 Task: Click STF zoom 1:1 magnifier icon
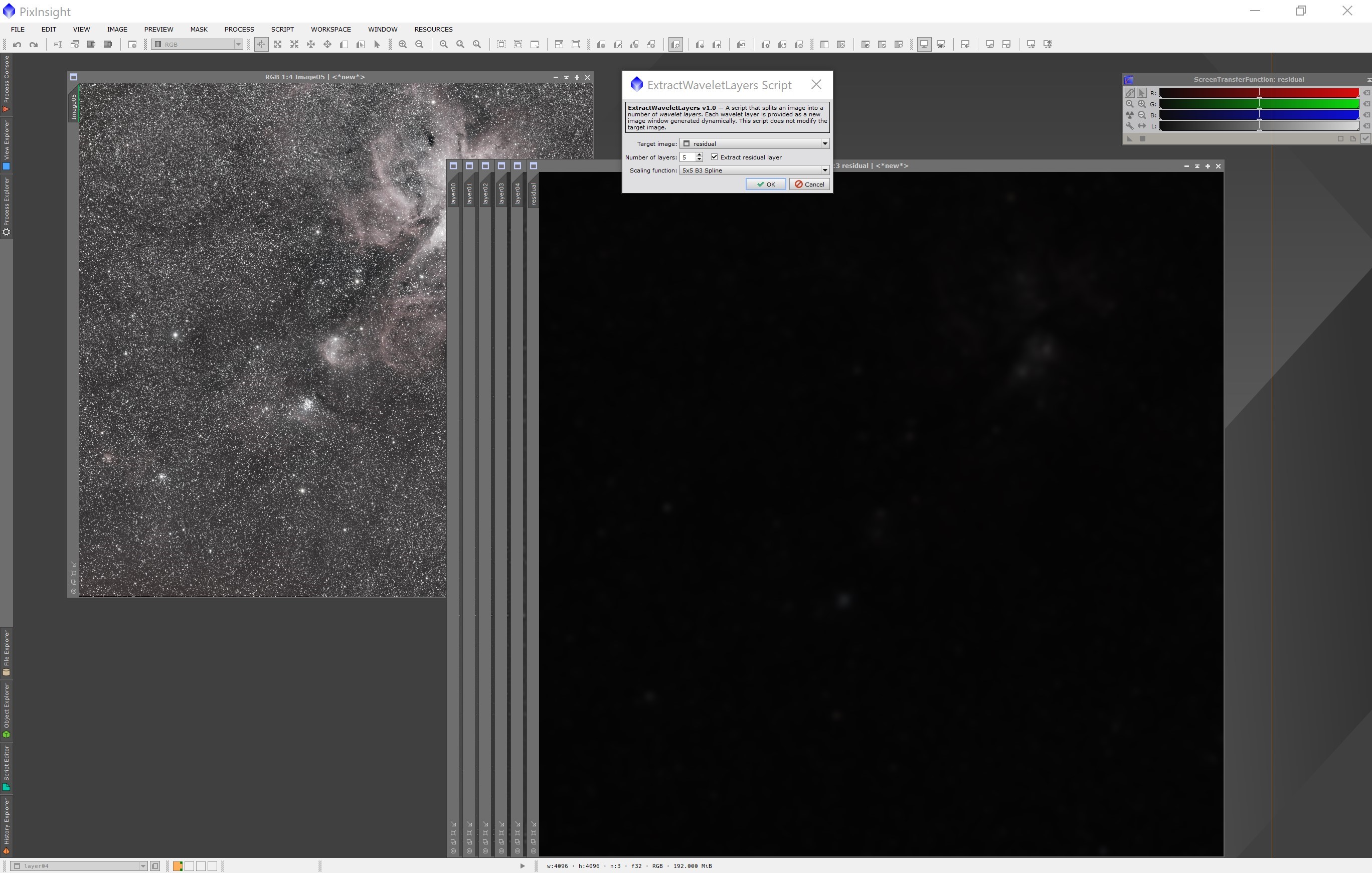pos(1129,104)
